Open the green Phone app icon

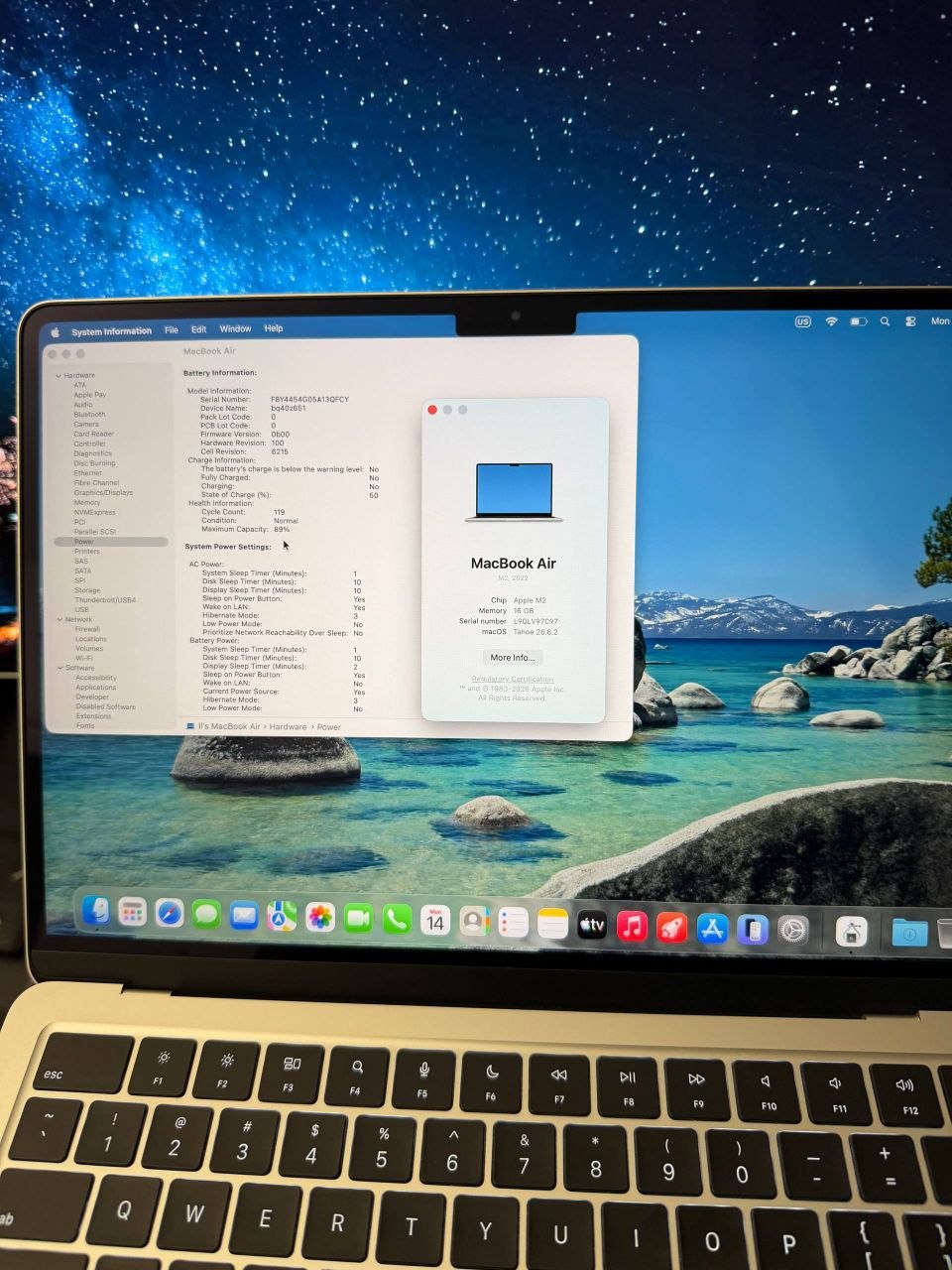(x=397, y=920)
